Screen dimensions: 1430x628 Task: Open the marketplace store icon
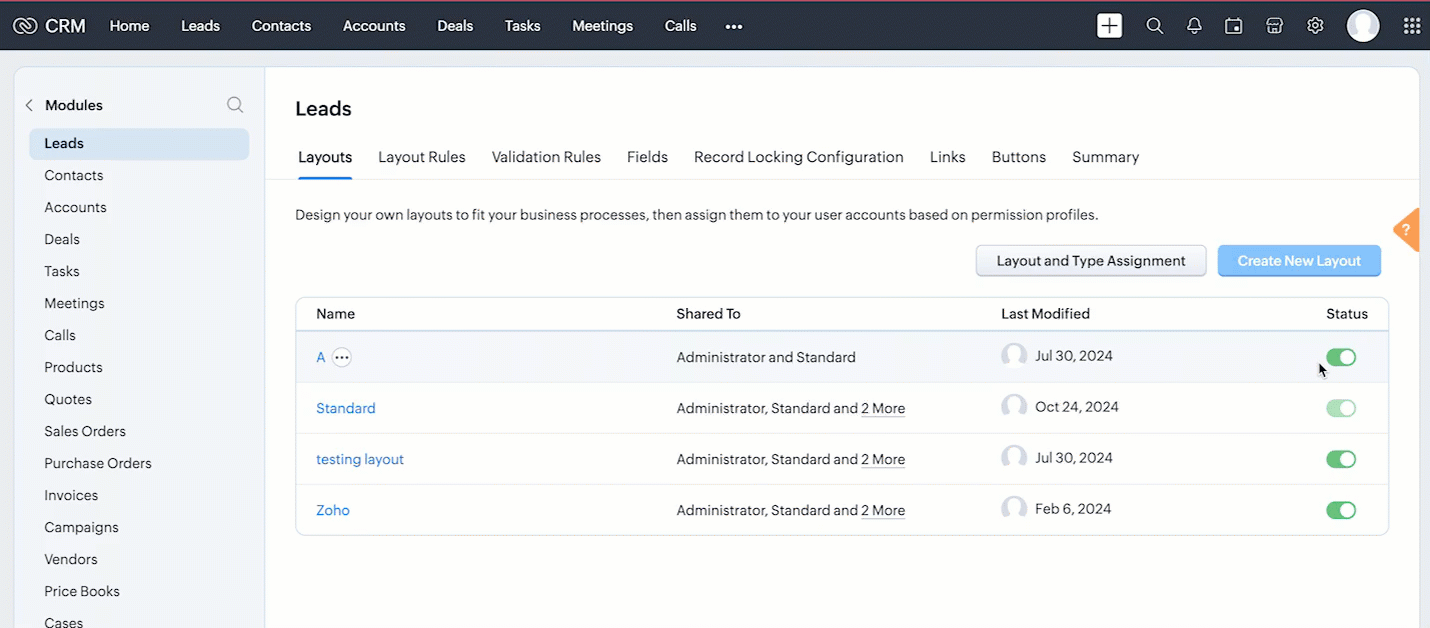1274,26
